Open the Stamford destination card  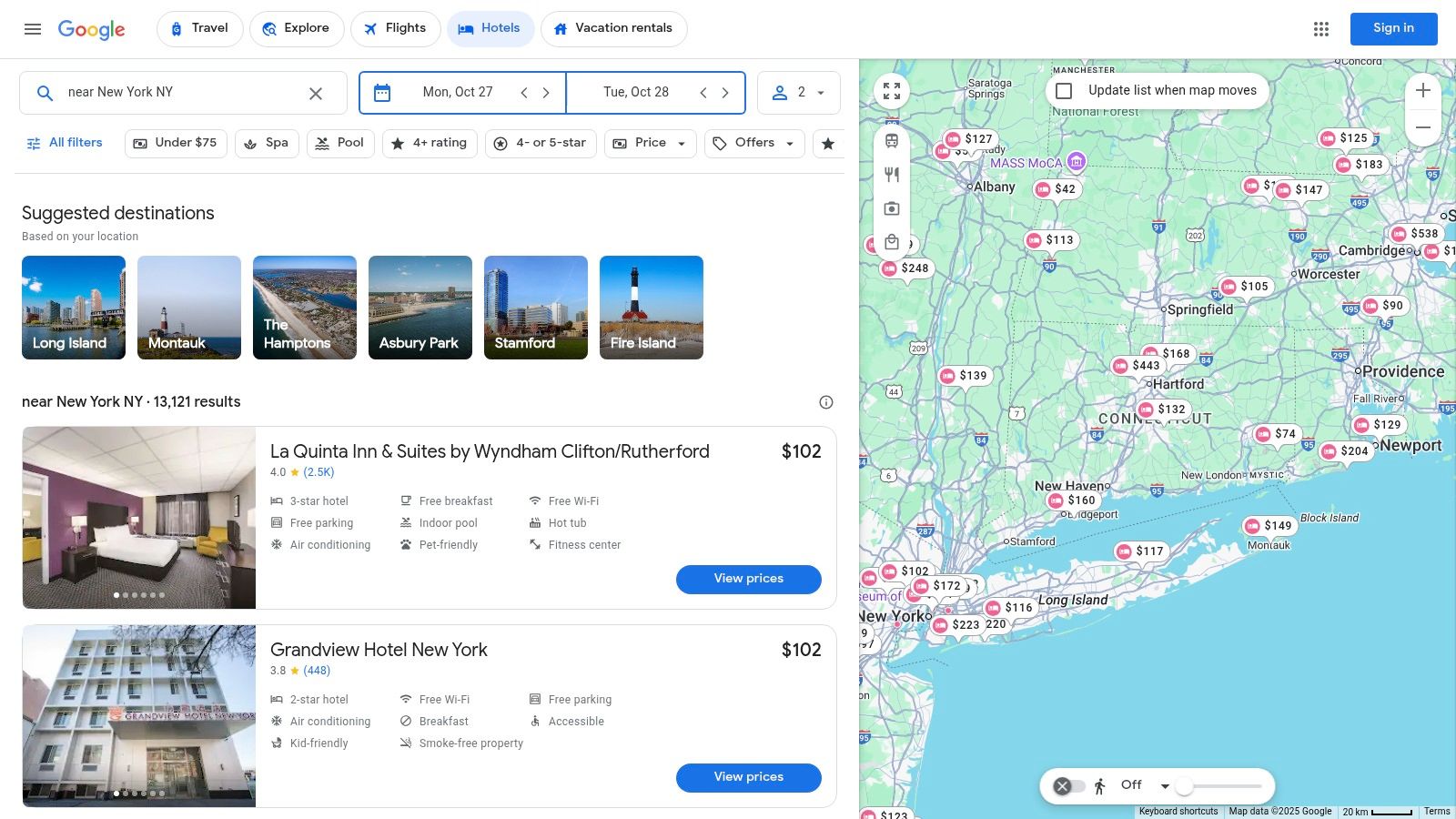536,308
